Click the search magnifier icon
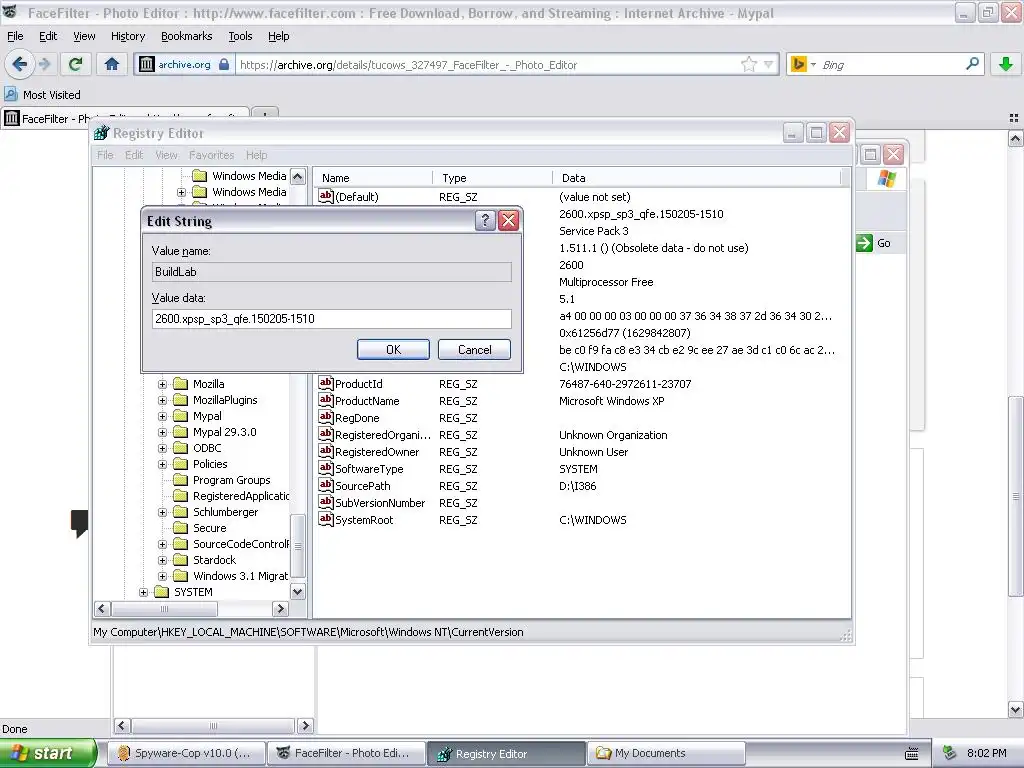Viewport: 1024px width, 768px height. [972, 64]
